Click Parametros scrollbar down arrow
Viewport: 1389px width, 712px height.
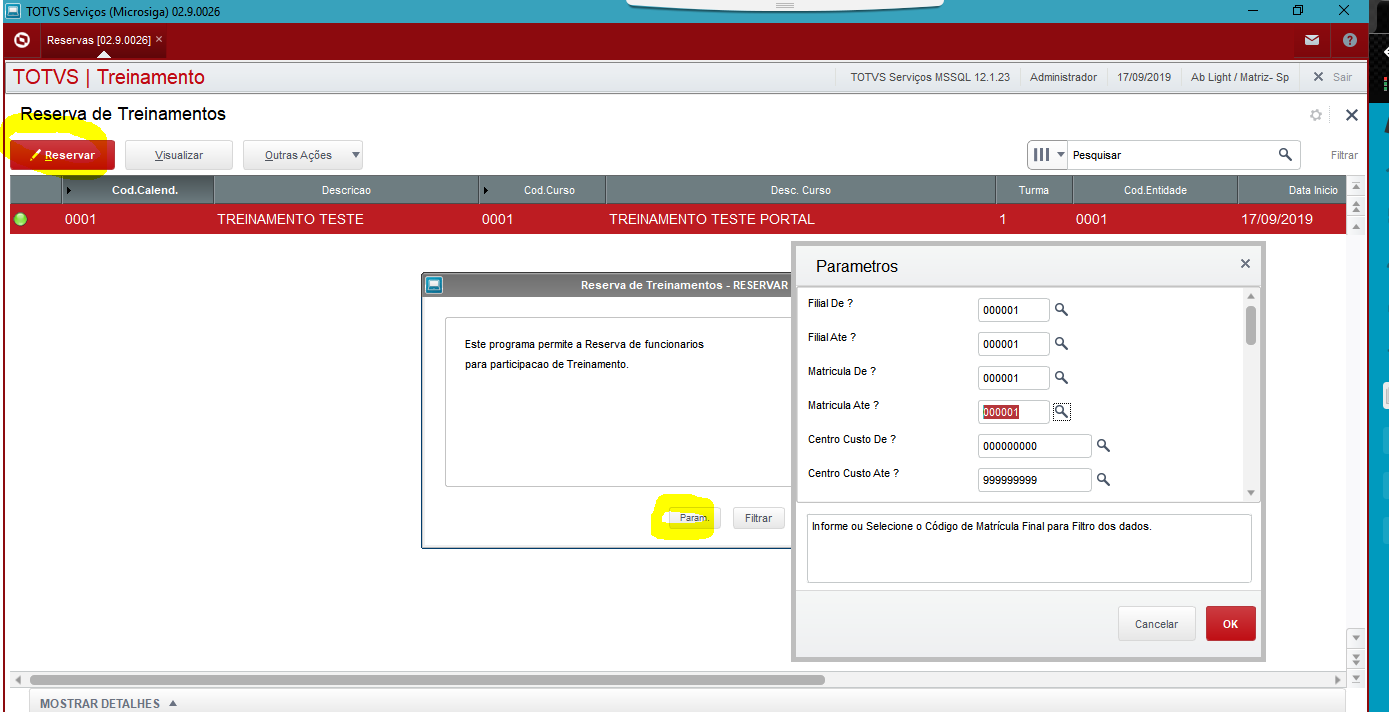[x=1251, y=493]
